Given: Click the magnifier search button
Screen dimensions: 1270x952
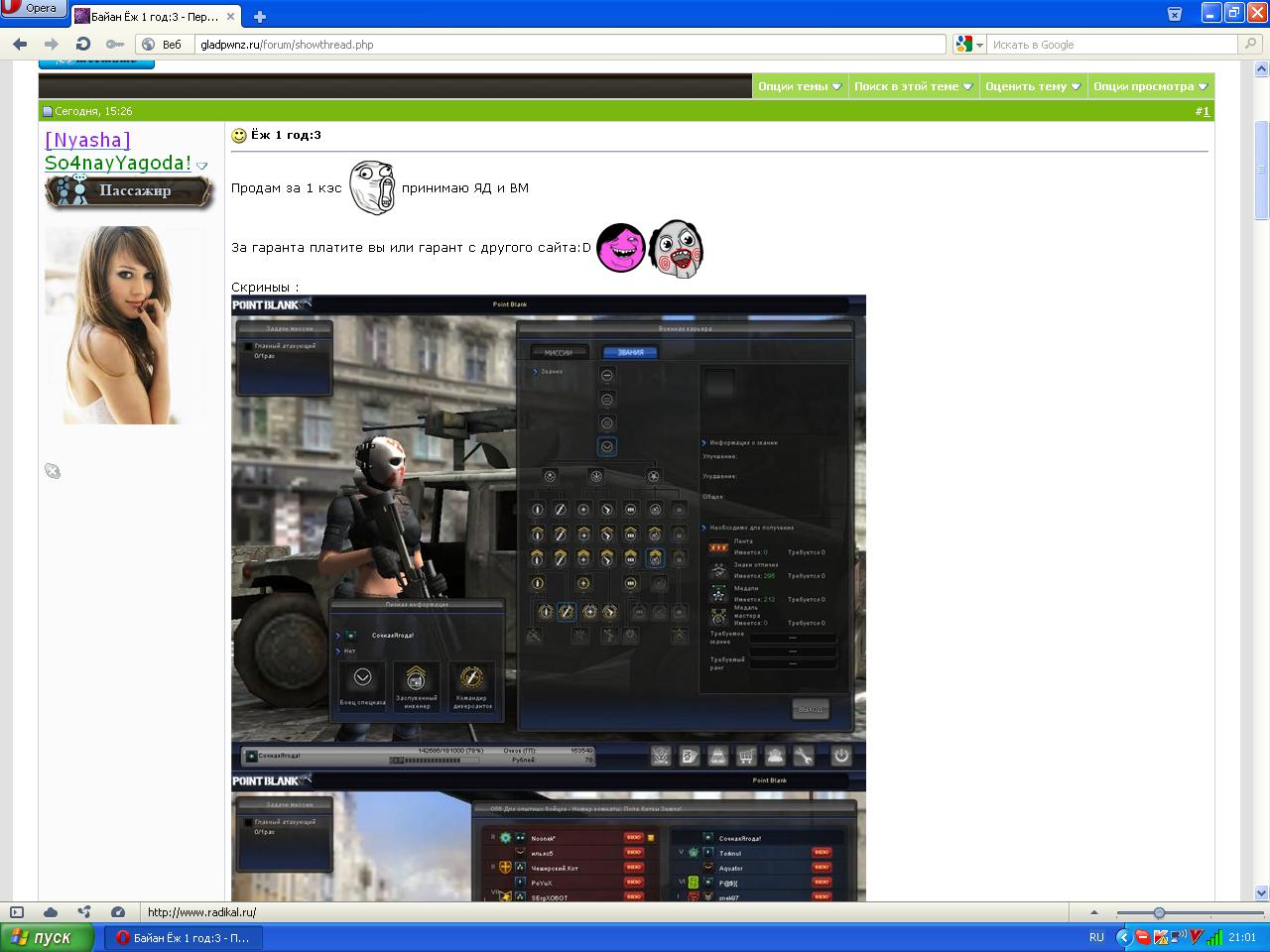Looking at the screenshot, I should coord(1250,45).
